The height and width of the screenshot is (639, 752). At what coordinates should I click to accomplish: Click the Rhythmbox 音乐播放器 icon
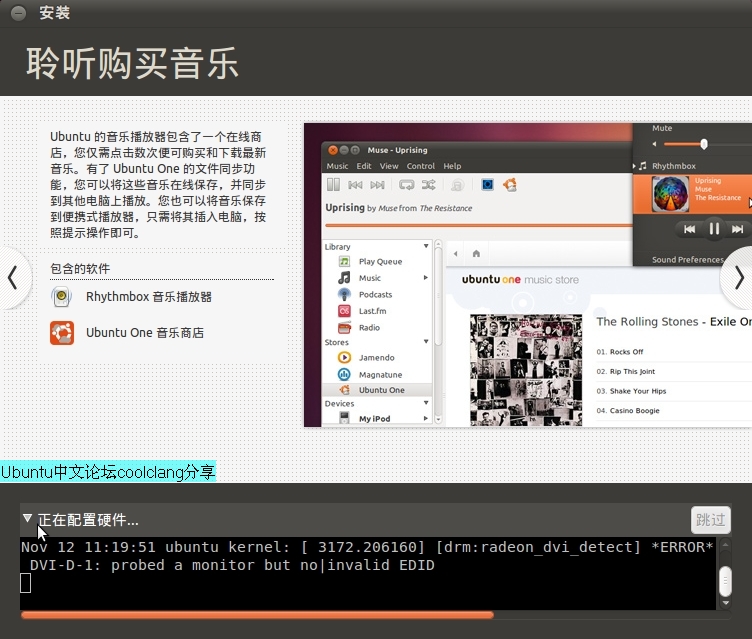pos(62,296)
